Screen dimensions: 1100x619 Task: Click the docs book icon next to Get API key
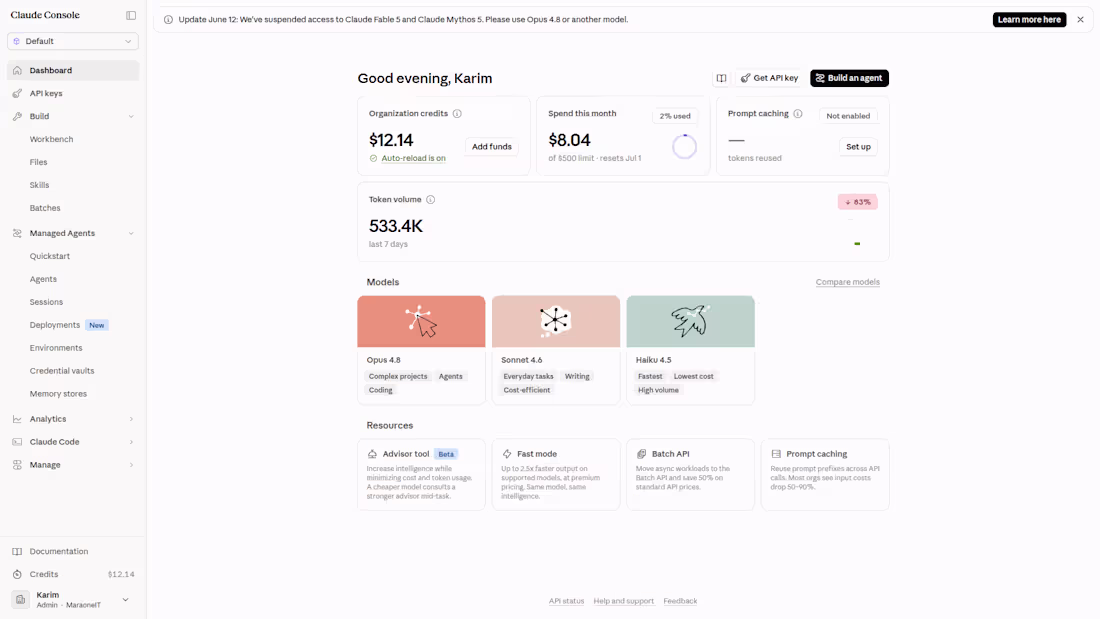pos(721,78)
